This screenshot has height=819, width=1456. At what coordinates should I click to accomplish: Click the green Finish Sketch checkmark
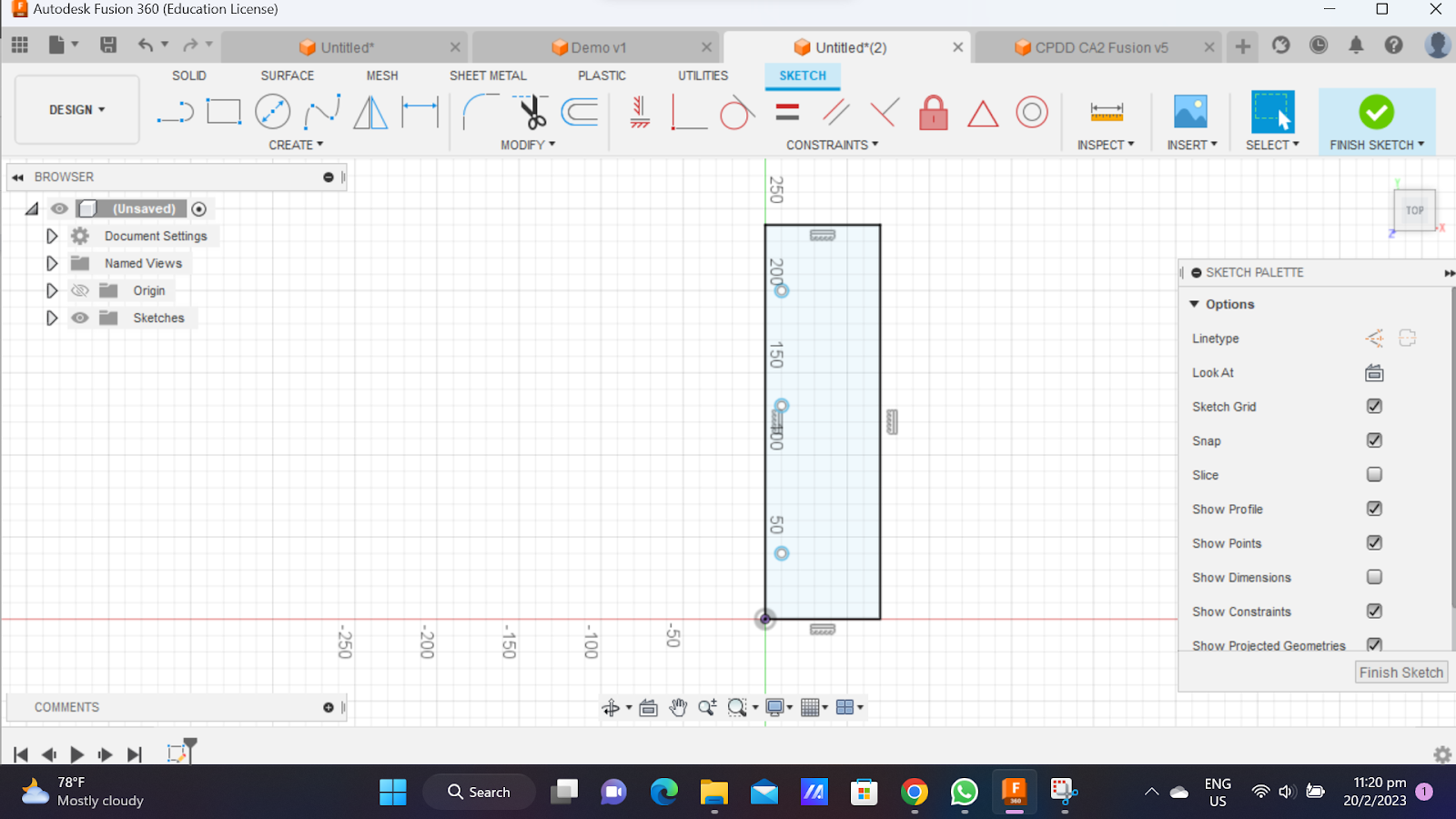(x=1376, y=112)
